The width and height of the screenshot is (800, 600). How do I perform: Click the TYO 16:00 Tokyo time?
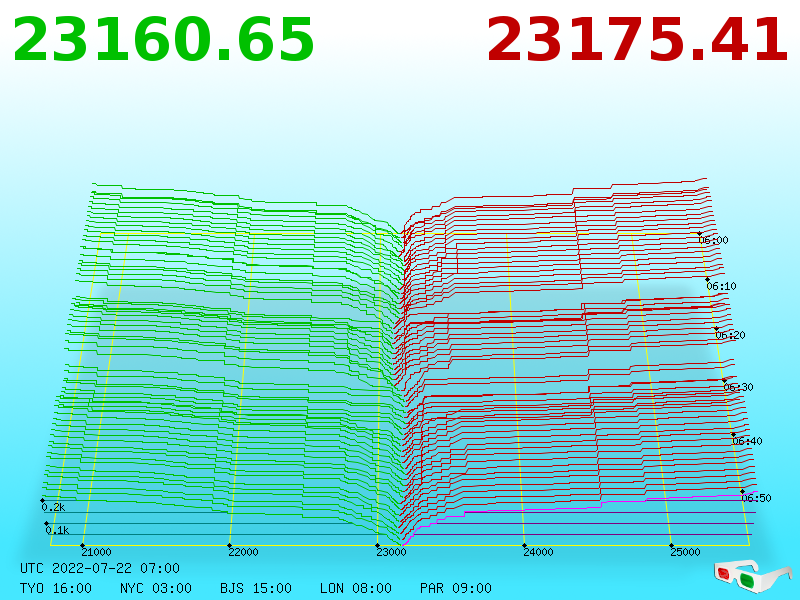(56, 588)
